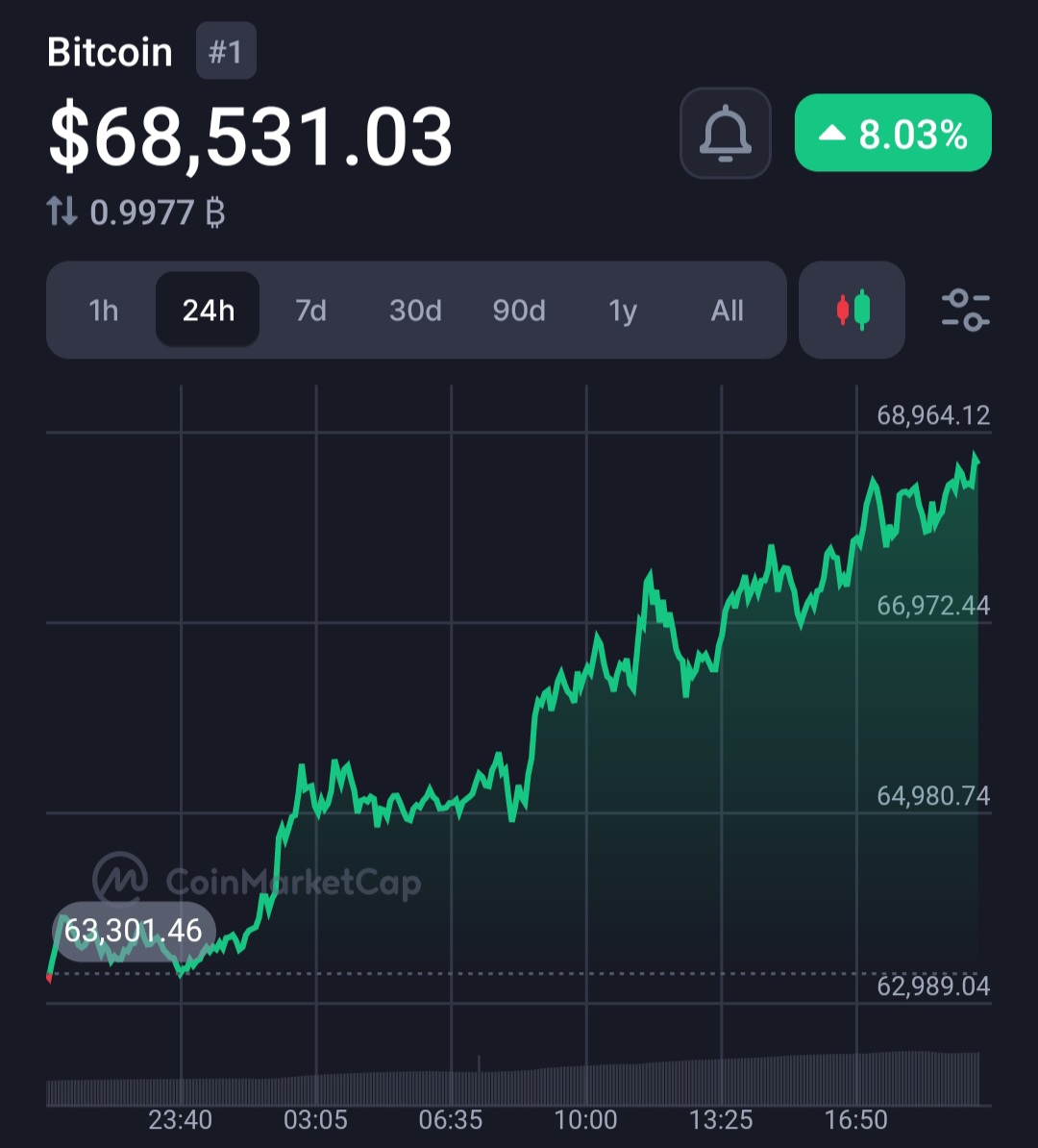Tap the 23:40 time axis label
Screen dimensions: 1038x1148
[180, 1119]
